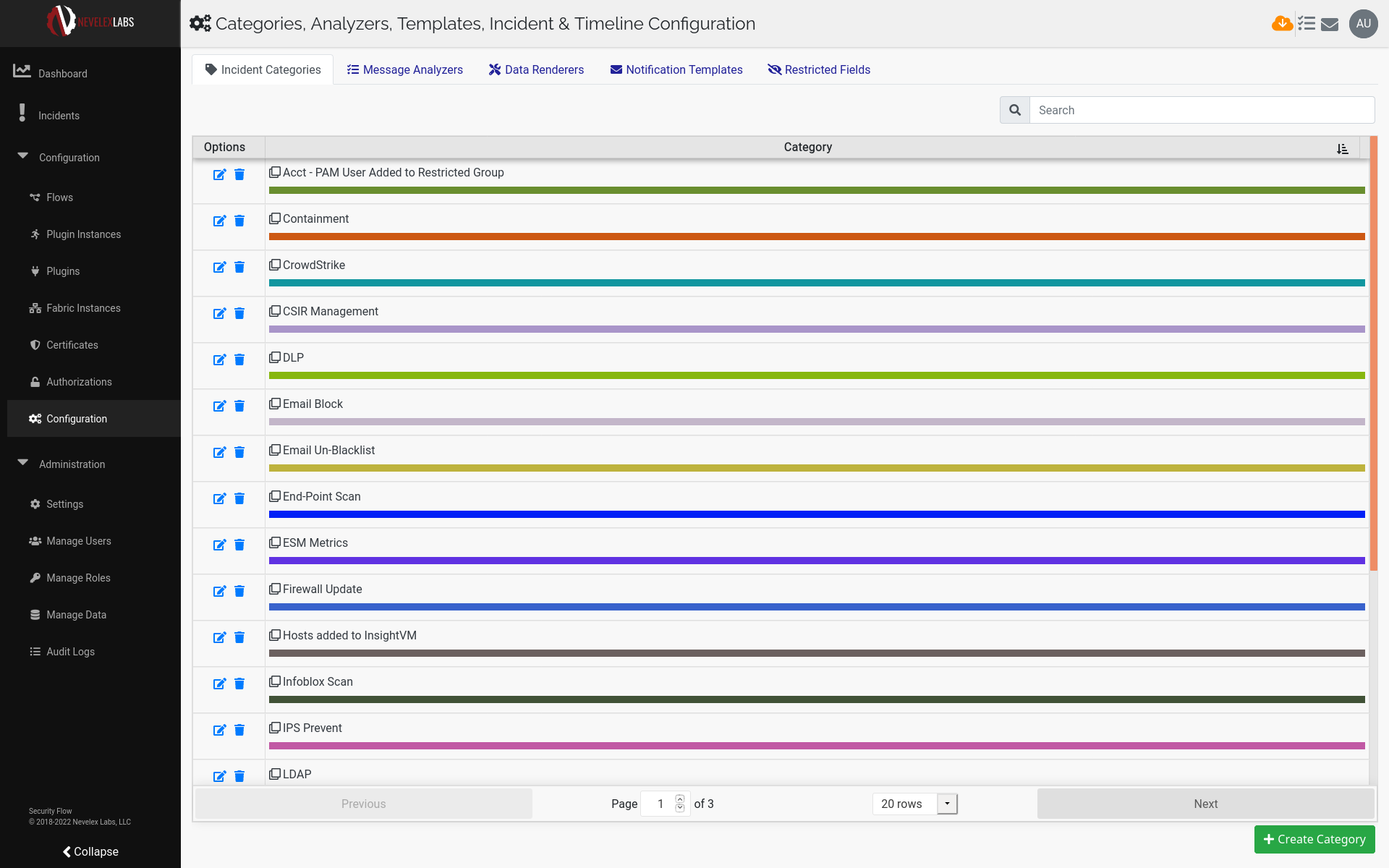
Task: Open the envelope messages icon
Action: tap(1330, 25)
